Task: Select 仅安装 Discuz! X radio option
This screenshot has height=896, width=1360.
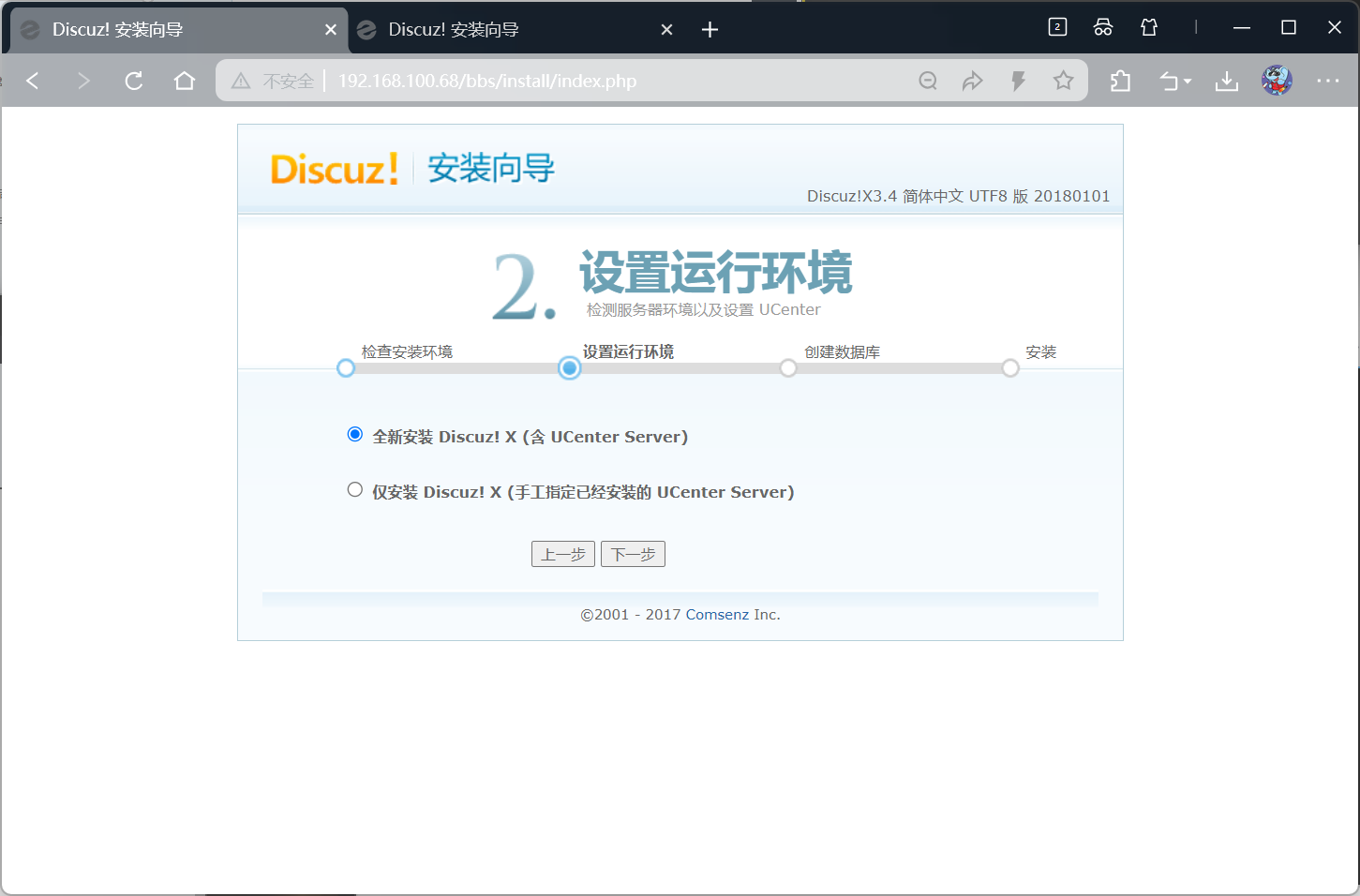Action: [355, 489]
